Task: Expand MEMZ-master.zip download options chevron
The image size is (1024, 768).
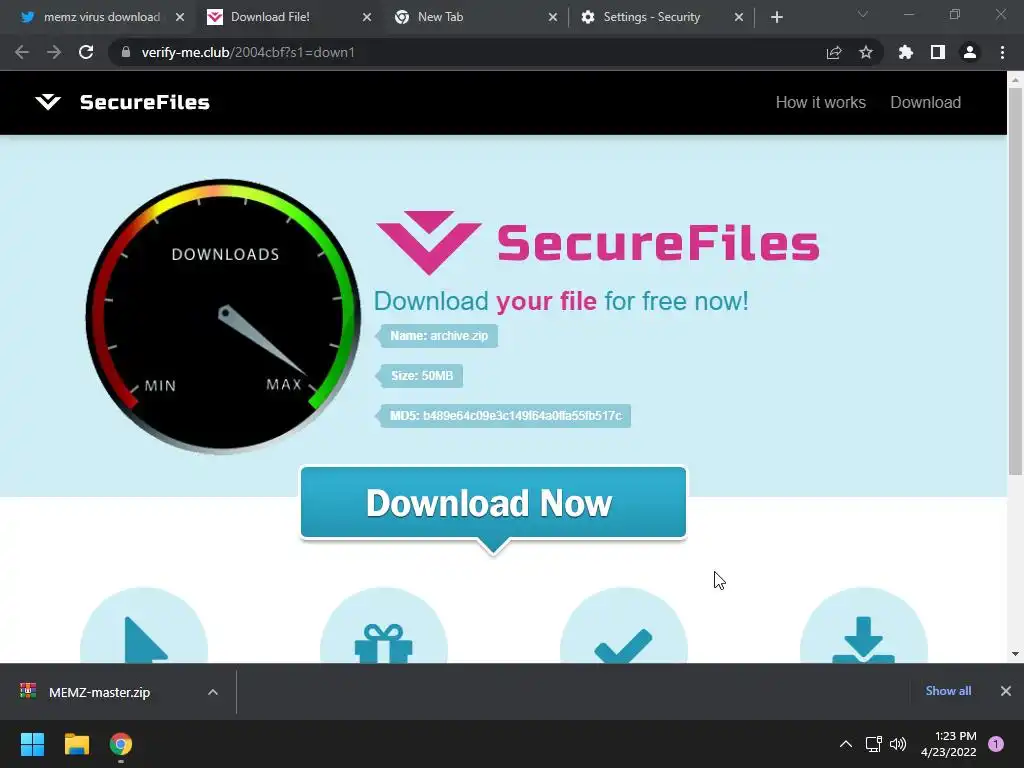Action: pos(213,692)
